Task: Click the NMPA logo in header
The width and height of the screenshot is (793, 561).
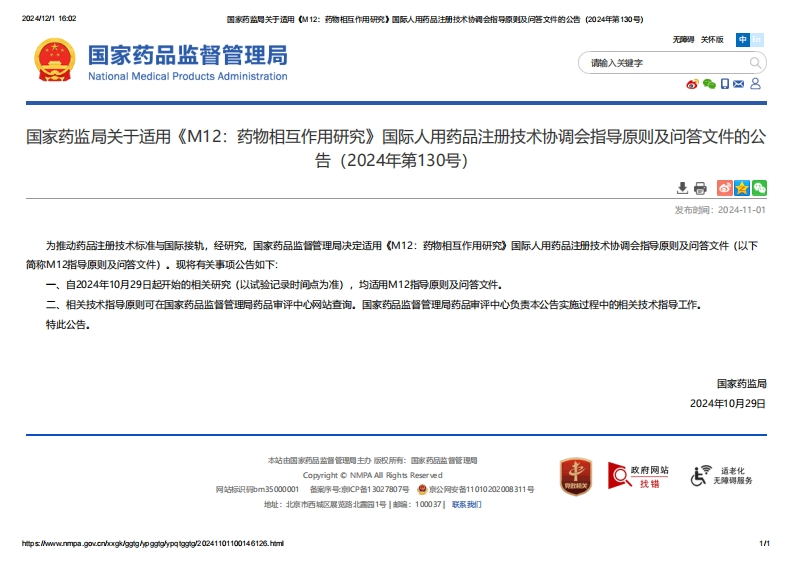Action: coord(160,61)
